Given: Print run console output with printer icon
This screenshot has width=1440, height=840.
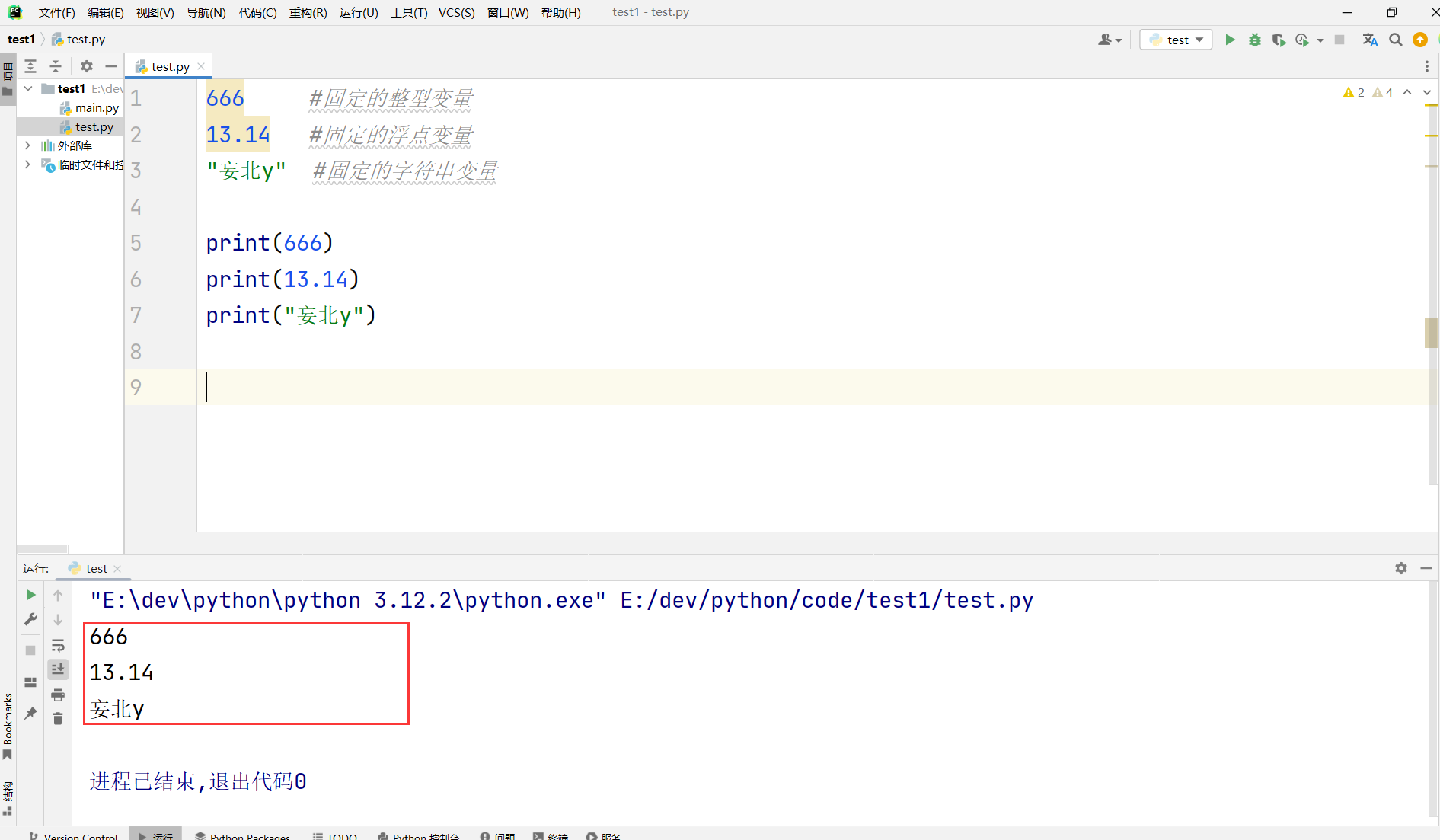Looking at the screenshot, I should coord(58,695).
